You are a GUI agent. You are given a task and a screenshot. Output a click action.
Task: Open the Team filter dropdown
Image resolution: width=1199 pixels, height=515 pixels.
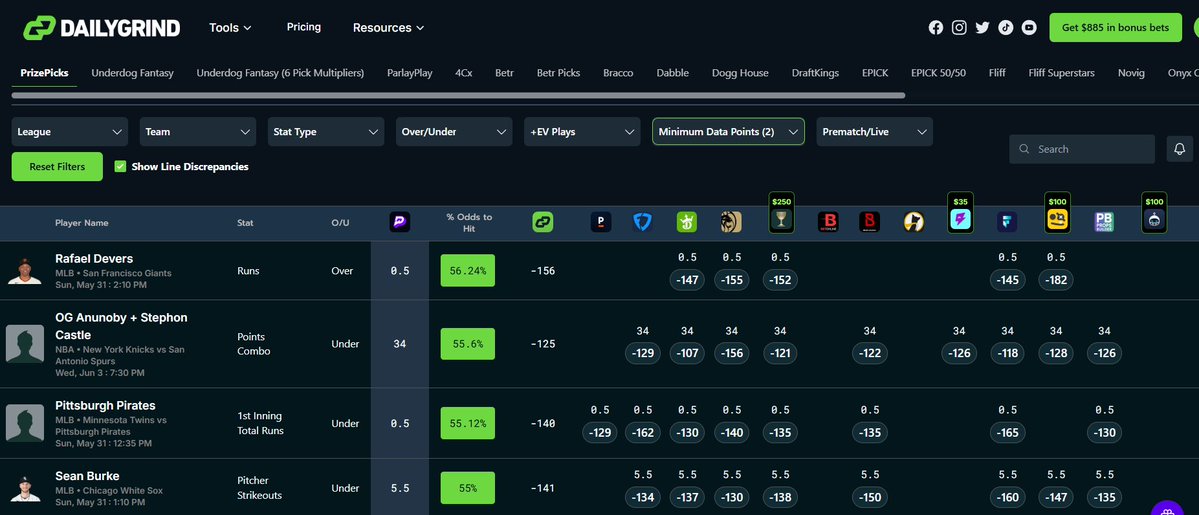(197, 132)
